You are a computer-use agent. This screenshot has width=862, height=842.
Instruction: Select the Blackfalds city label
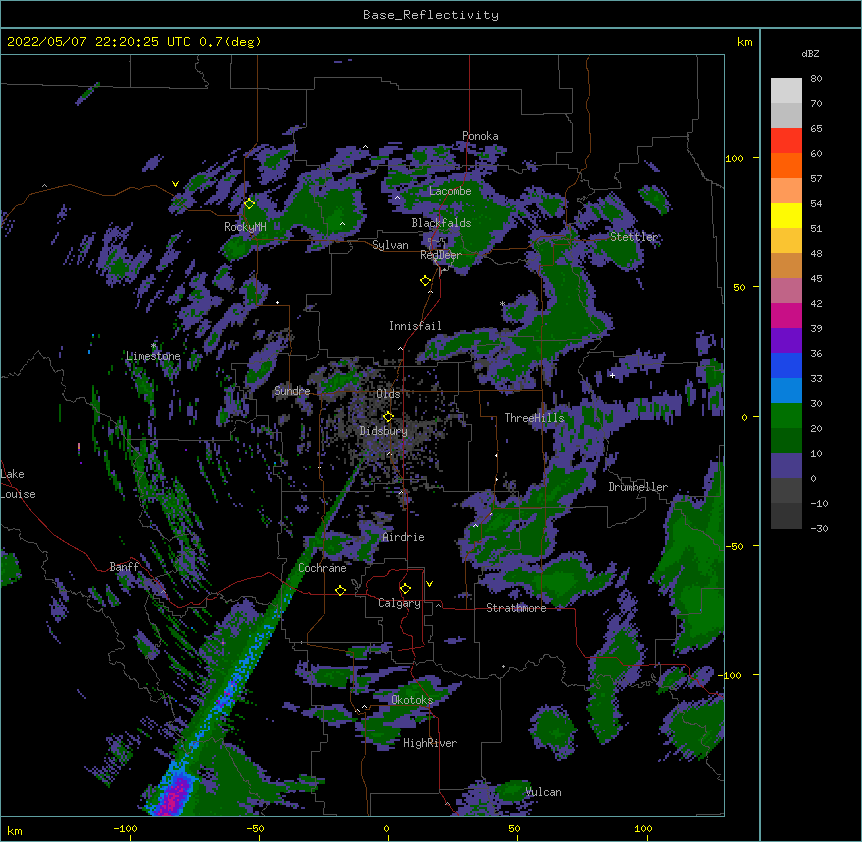click(441, 223)
